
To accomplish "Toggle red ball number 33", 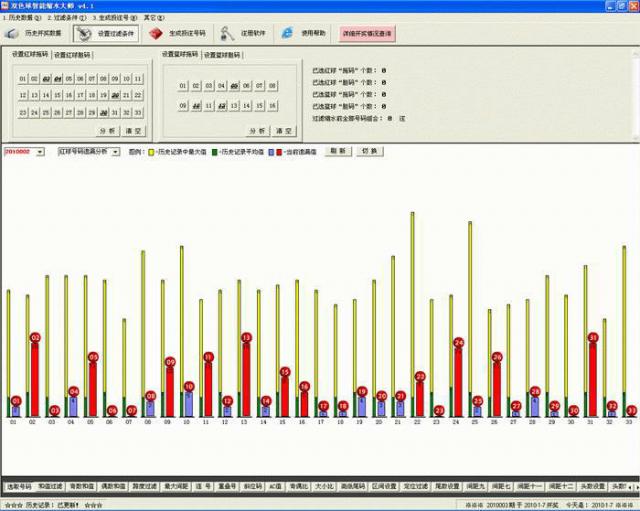I will click(x=137, y=112).
